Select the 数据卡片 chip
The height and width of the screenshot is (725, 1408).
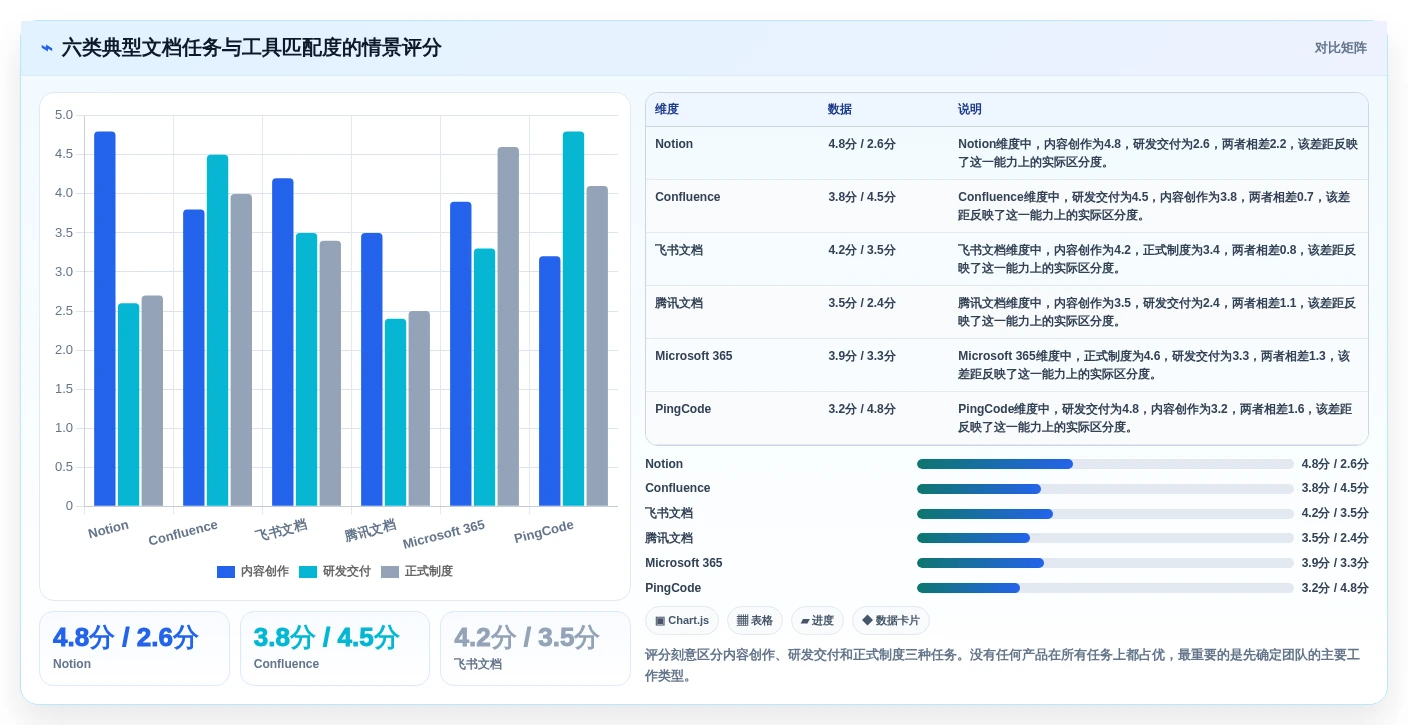click(891, 621)
